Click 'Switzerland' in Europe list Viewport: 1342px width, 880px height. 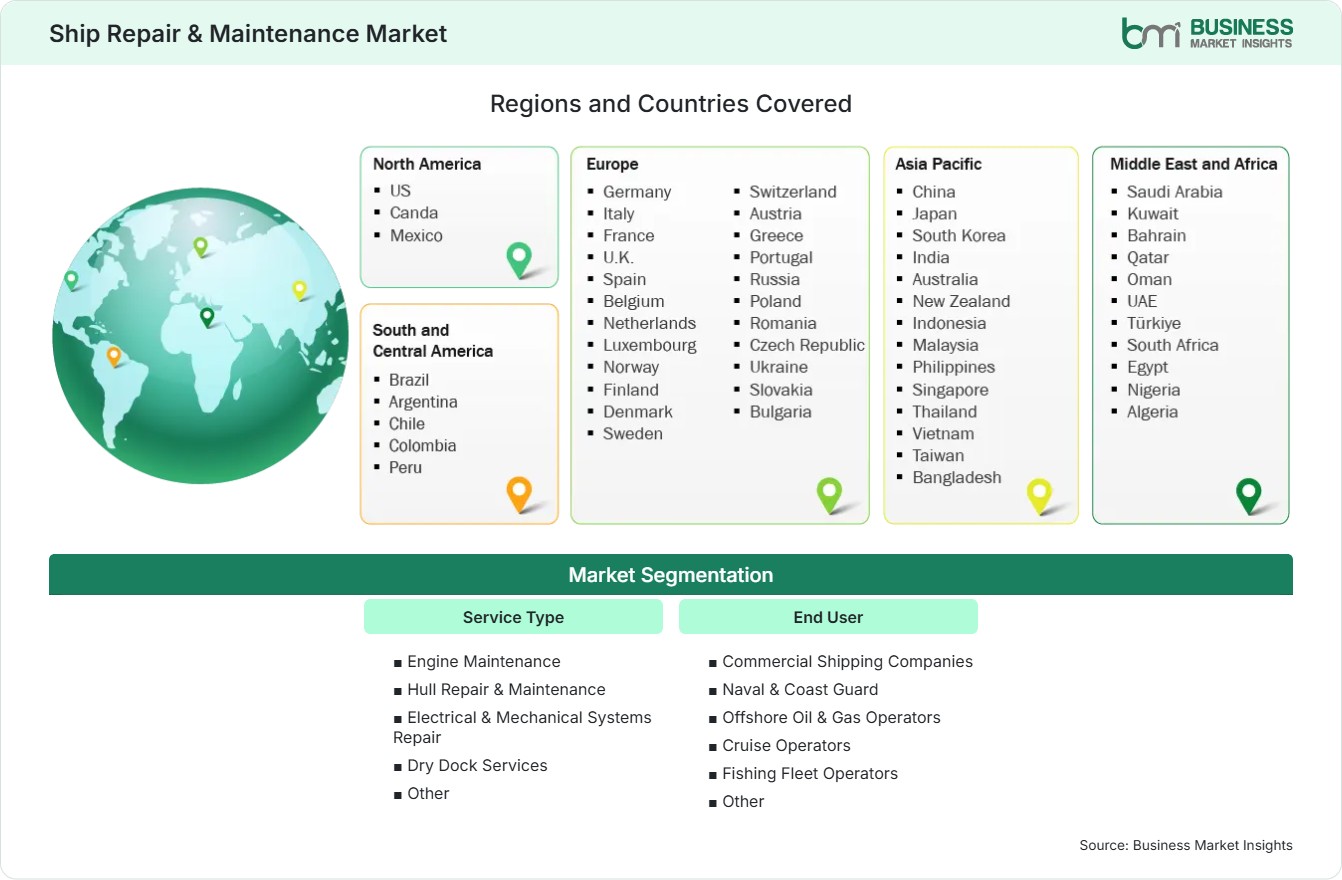click(x=793, y=191)
